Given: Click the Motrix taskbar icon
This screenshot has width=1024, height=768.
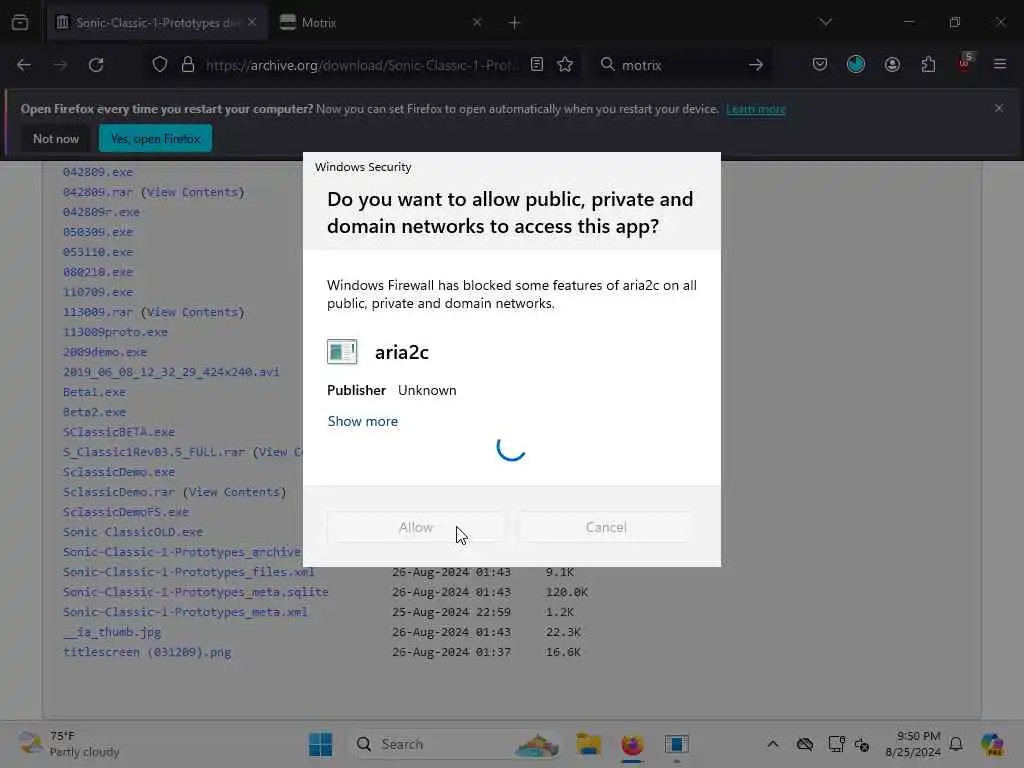Looking at the screenshot, I should (x=677, y=744).
